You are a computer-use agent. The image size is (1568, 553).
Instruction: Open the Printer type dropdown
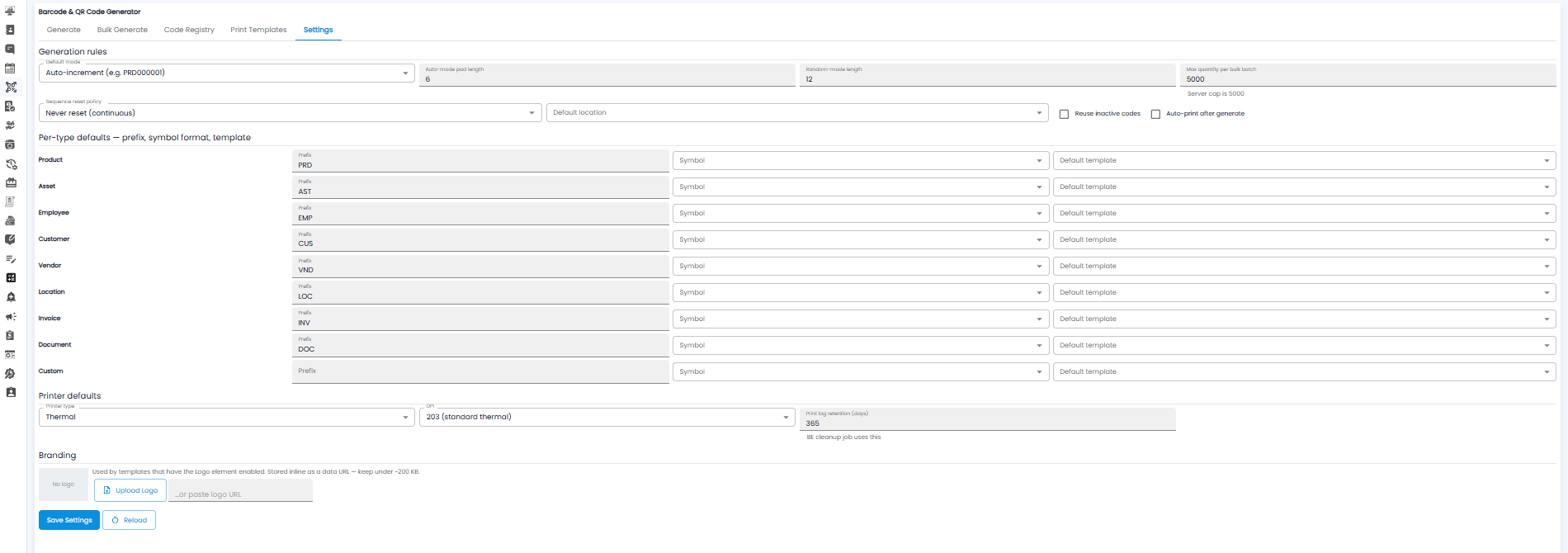(226, 417)
